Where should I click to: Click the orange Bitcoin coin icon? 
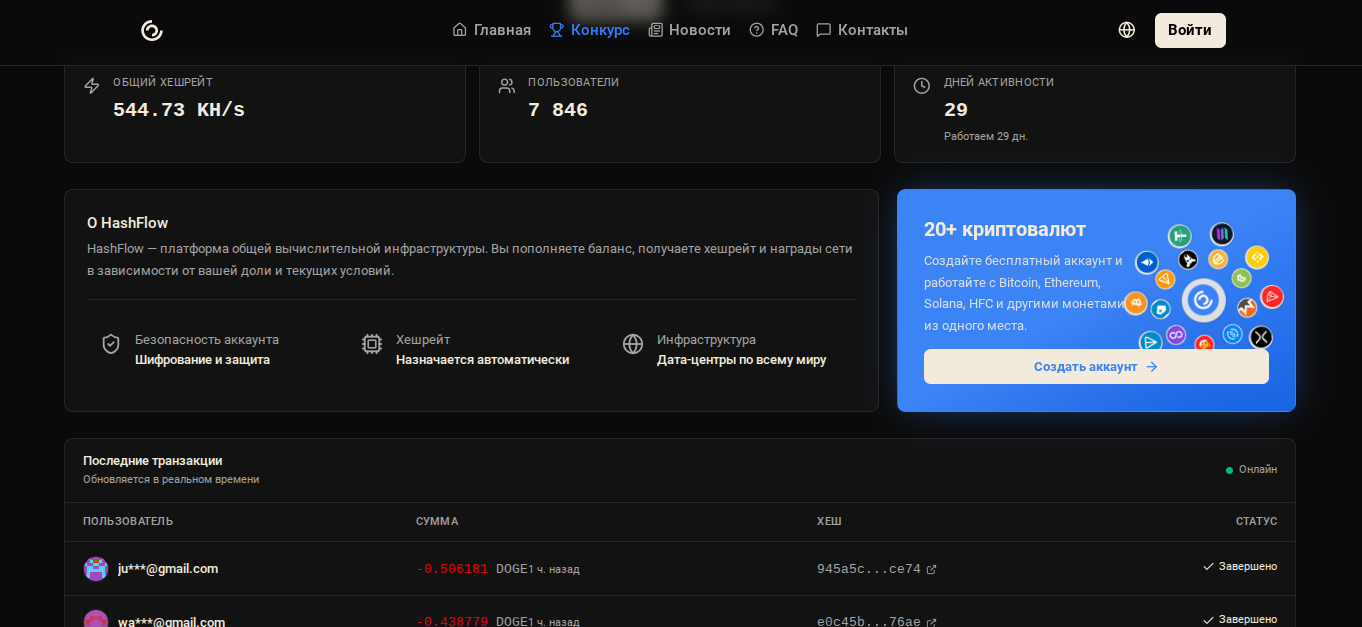click(1136, 303)
